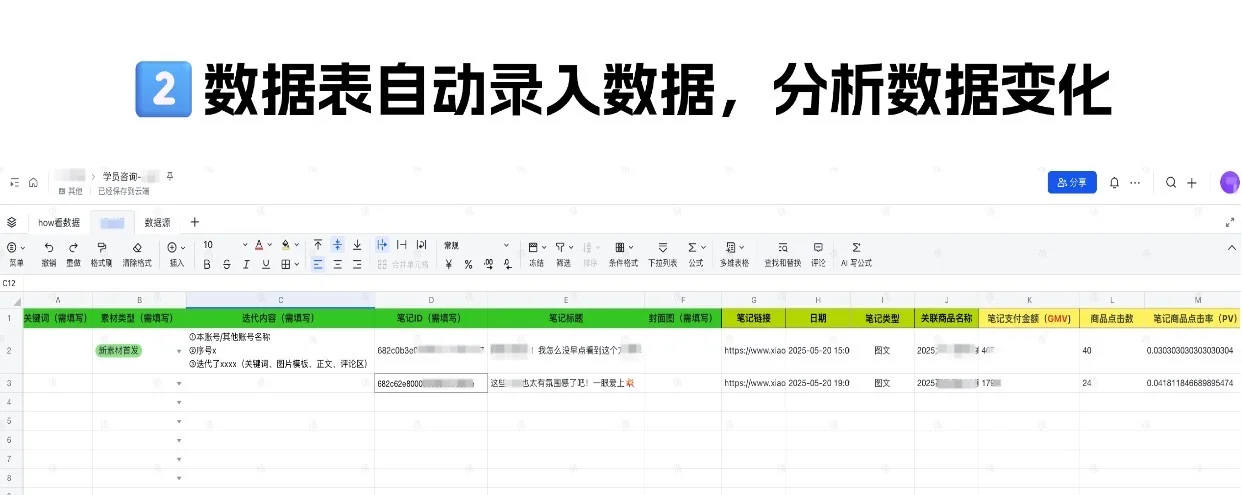The image size is (1242, 495).
Task: Click the auto wrap text icon
Action: [421, 245]
